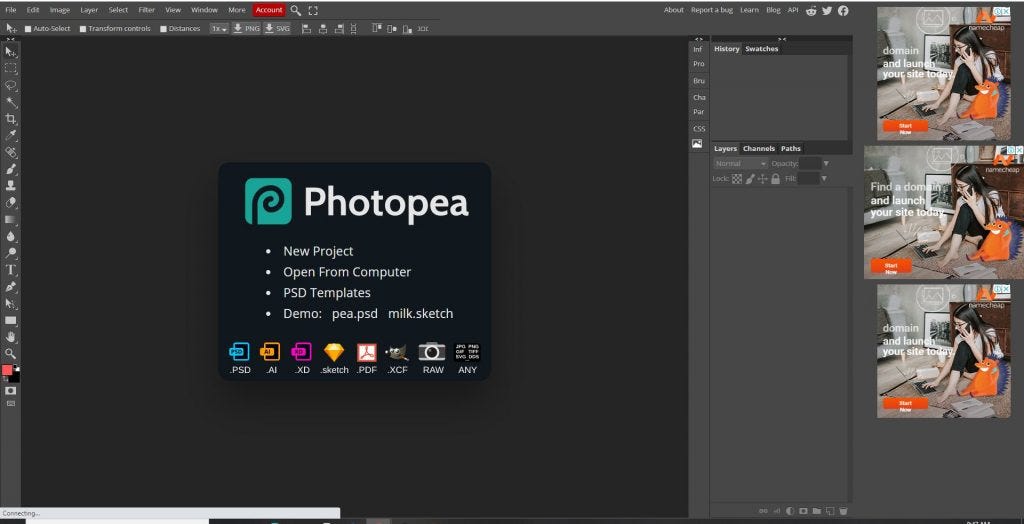The image size is (1024, 524).
Task: Select the Rectangle shape tool
Action: (x=10, y=321)
